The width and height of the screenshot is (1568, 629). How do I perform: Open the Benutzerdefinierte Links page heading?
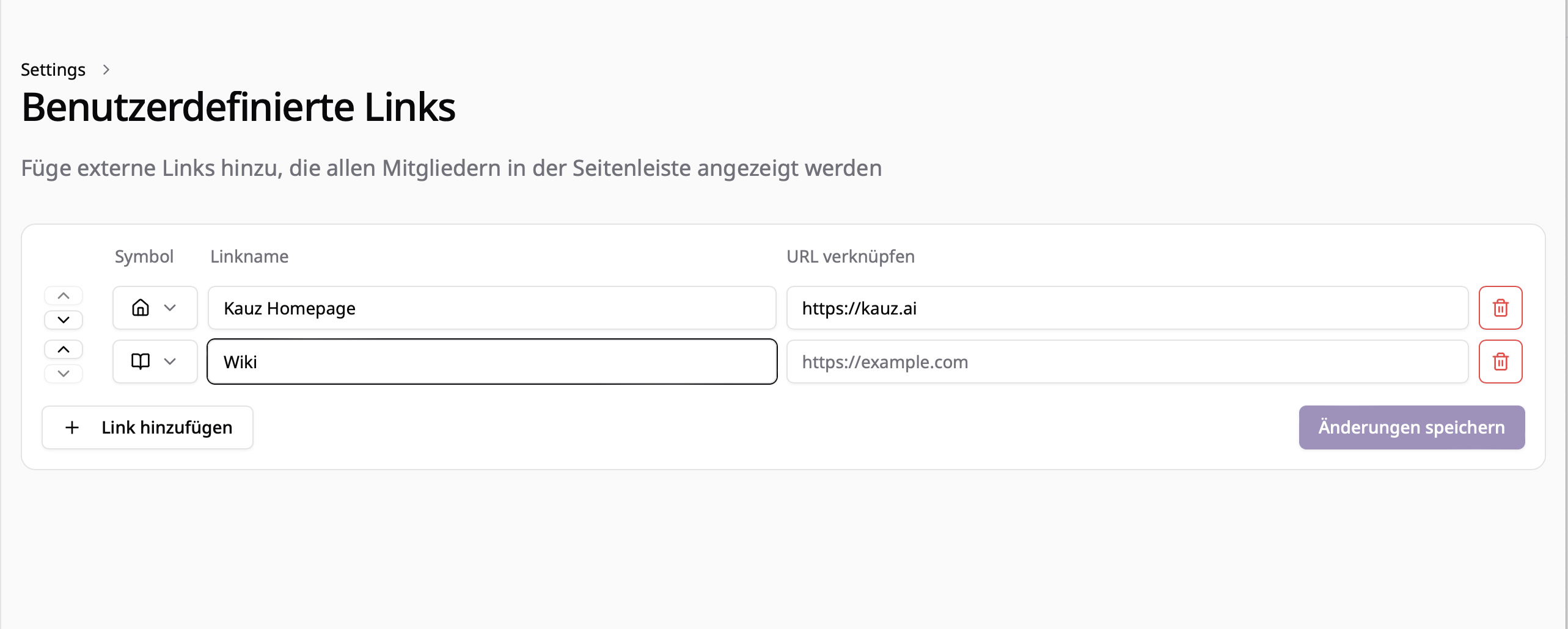pos(238,107)
